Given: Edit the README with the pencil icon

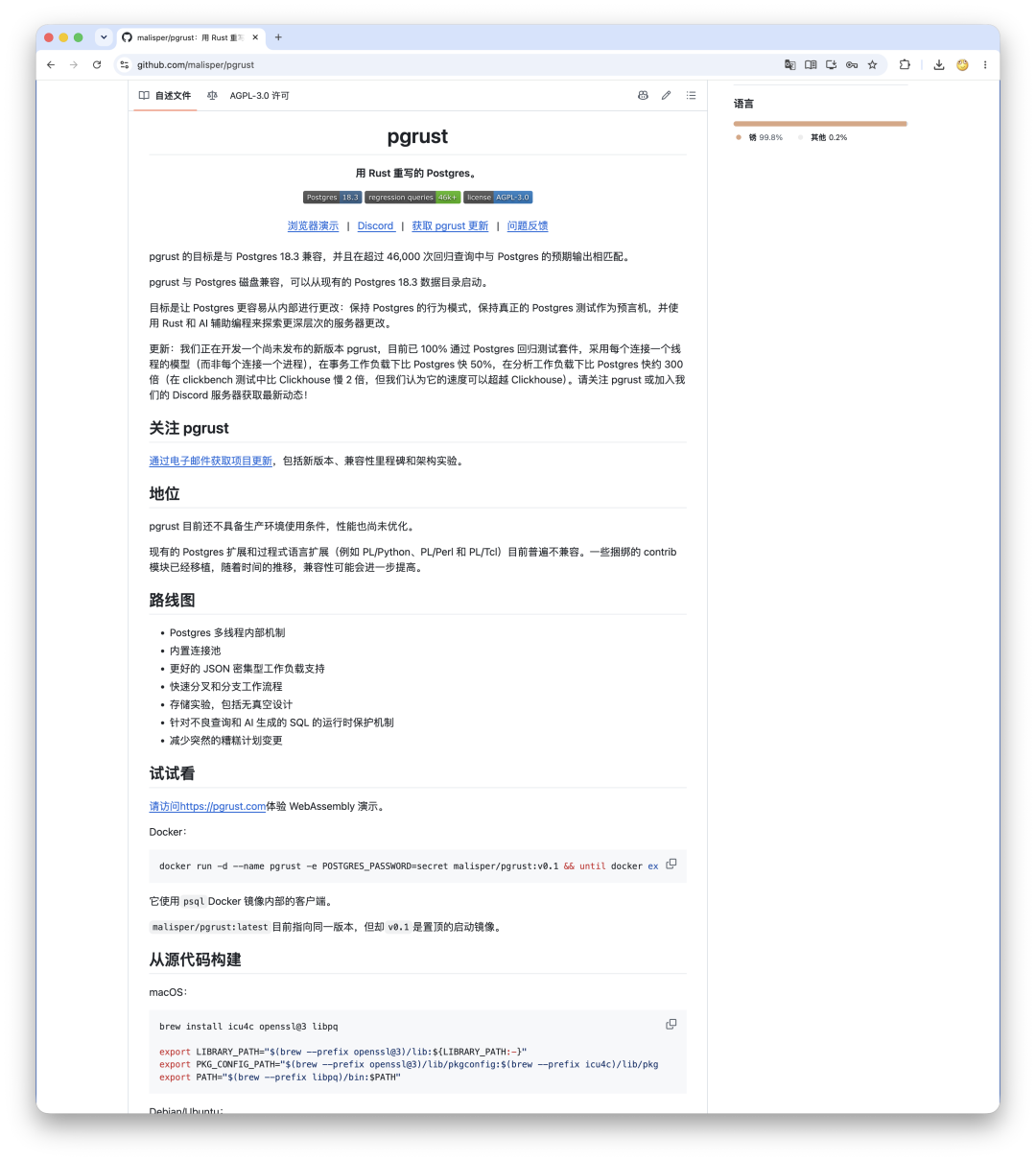Looking at the screenshot, I should coord(666,96).
